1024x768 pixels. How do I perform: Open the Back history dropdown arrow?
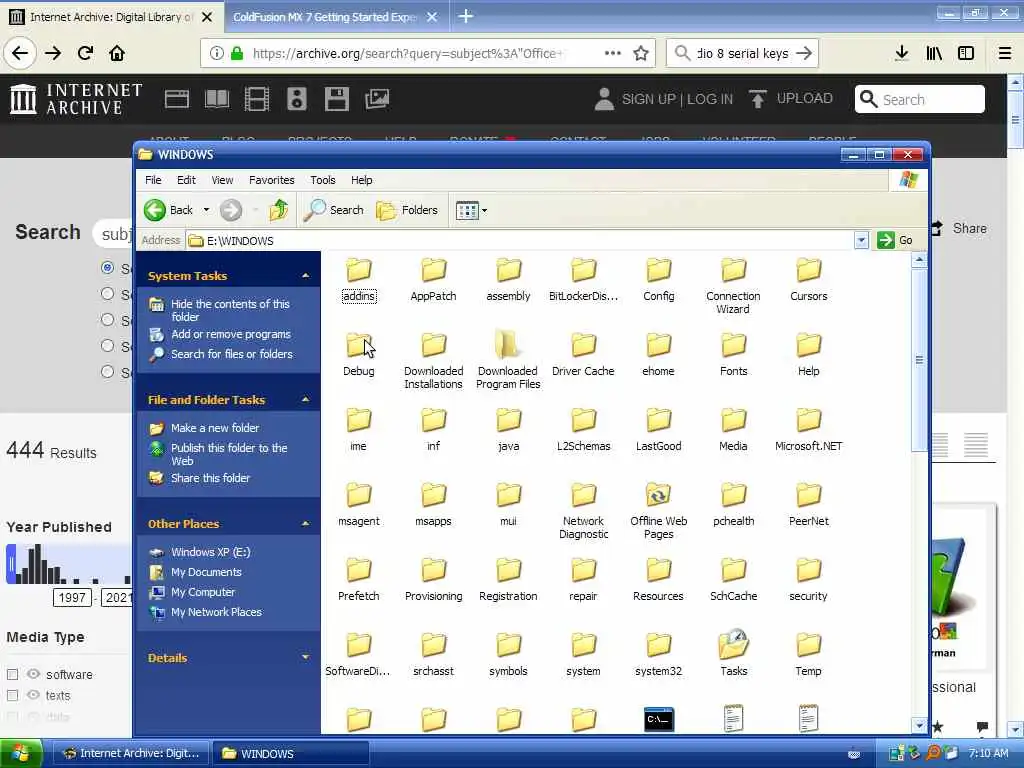[x=206, y=210]
